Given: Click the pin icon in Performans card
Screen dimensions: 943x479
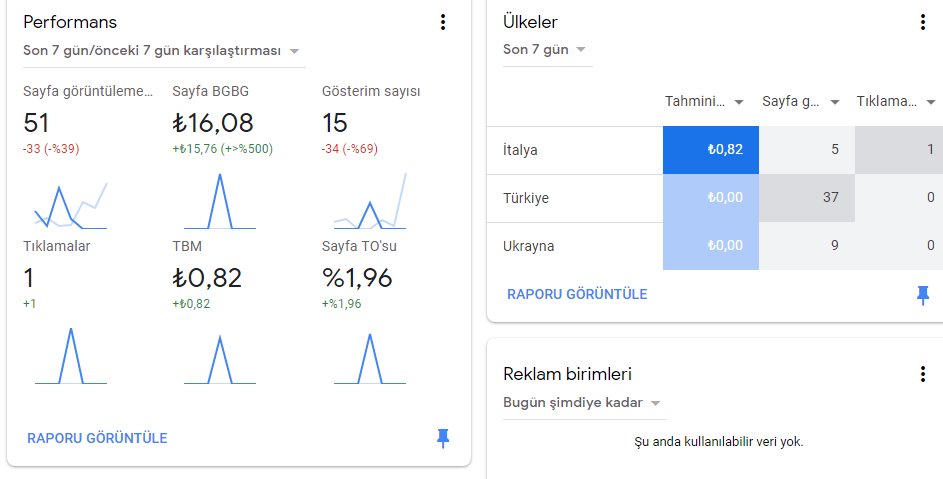Looking at the screenshot, I should click(x=443, y=438).
